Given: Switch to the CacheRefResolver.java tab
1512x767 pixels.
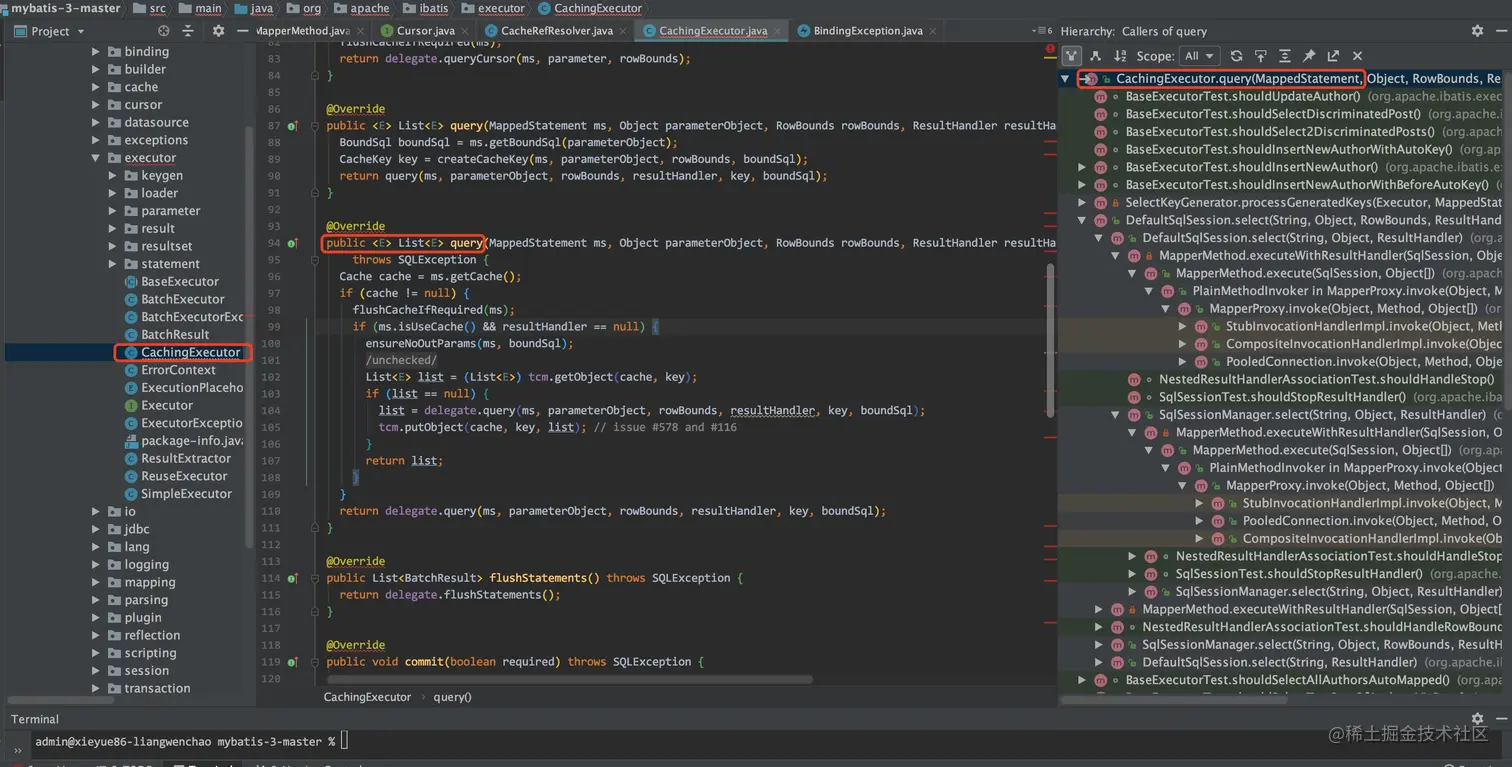Looking at the screenshot, I should (556, 31).
